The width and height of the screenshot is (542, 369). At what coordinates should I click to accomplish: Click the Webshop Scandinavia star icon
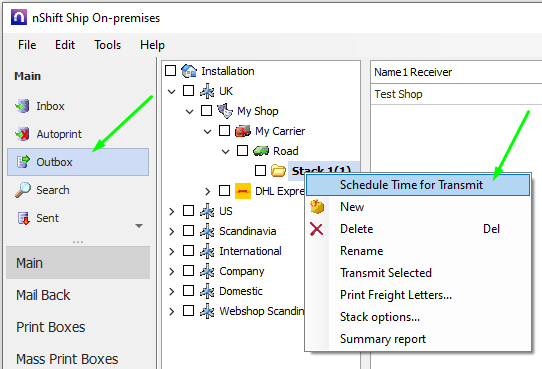(x=207, y=311)
